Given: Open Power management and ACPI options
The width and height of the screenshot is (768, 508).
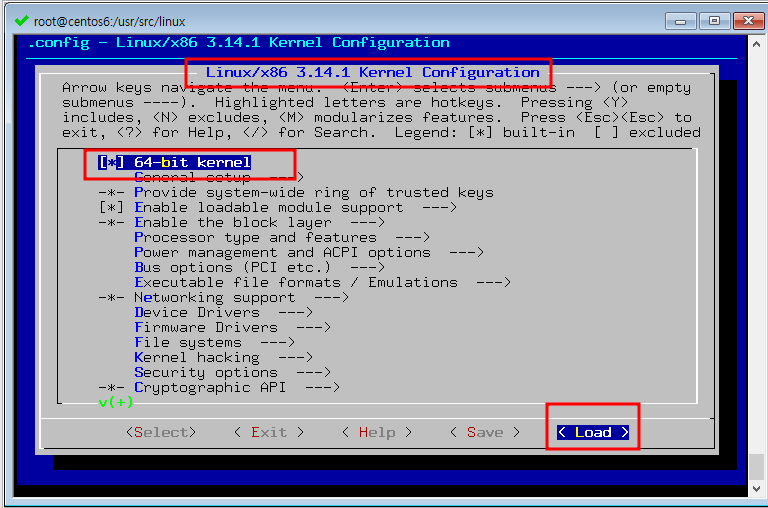Looking at the screenshot, I should click(309, 252).
